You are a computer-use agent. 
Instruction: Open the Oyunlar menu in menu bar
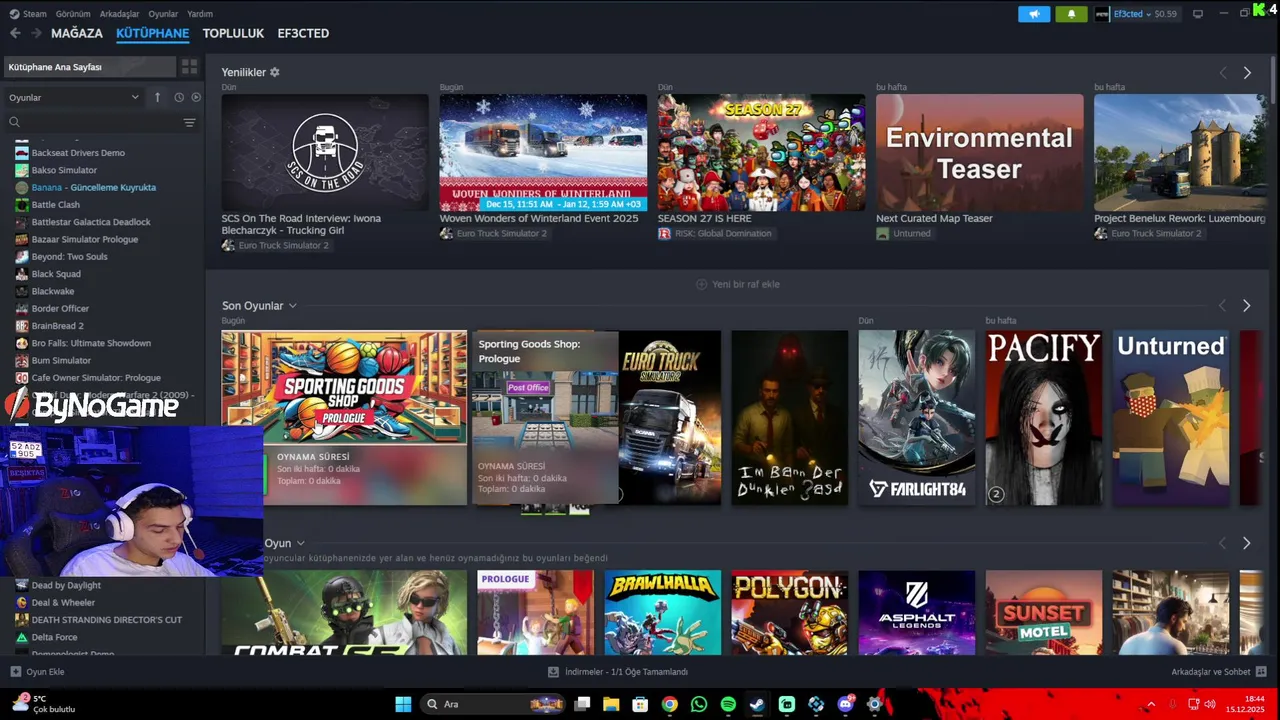pyautogui.click(x=163, y=14)
